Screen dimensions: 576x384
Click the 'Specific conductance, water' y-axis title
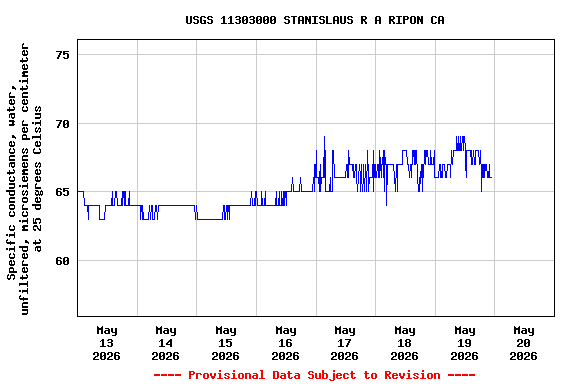click(x=24, y=179)
